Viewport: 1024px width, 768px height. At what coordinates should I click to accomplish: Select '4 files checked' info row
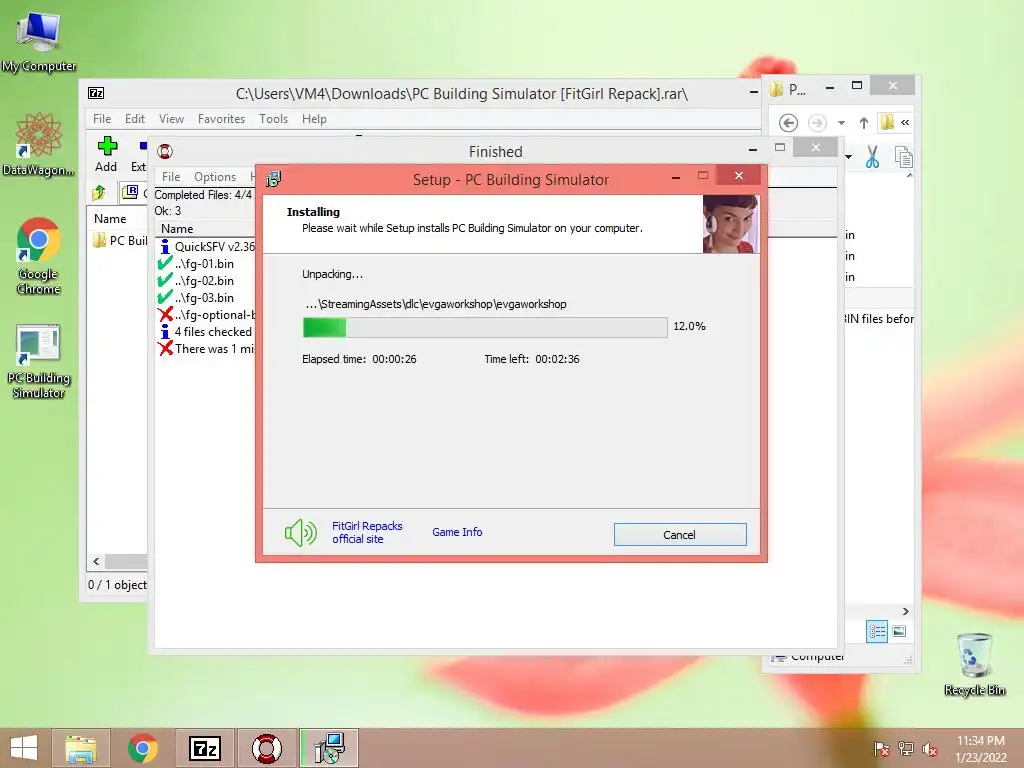pyautogui.click(x=206, y=332)
